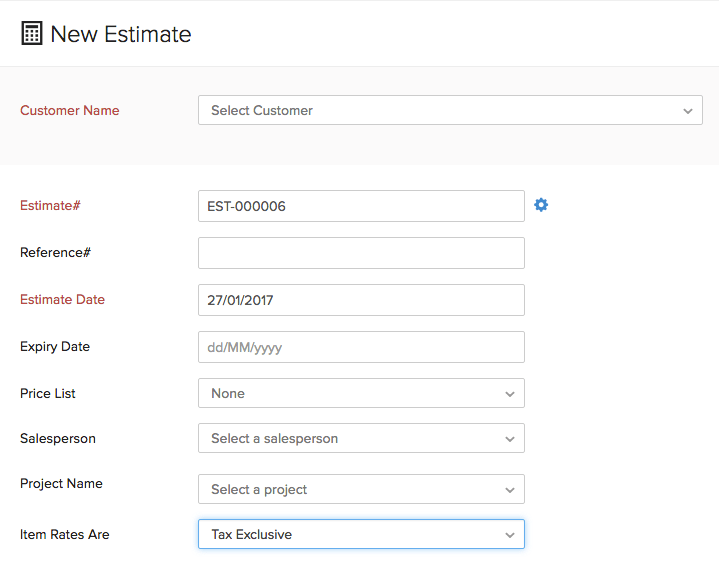Click the arrow icon on Project Name dropdown
The height and width of the screenshot is (574, 719).
(509, 490)
